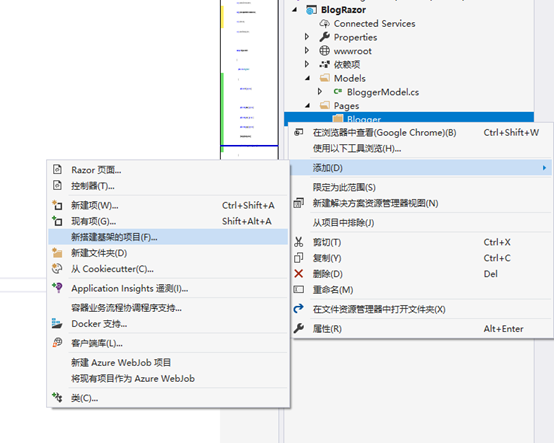Click the scissors icon for 剪切
The width and height of the screenshot is (554, 443).
point(299,242)
